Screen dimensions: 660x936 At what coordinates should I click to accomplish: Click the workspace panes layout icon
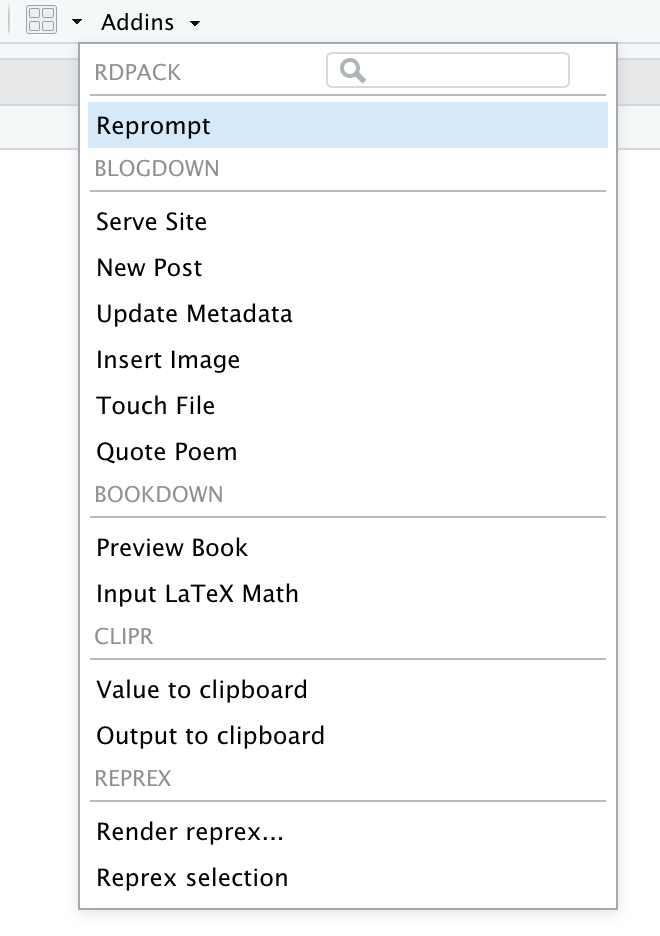tap(41, 19)
